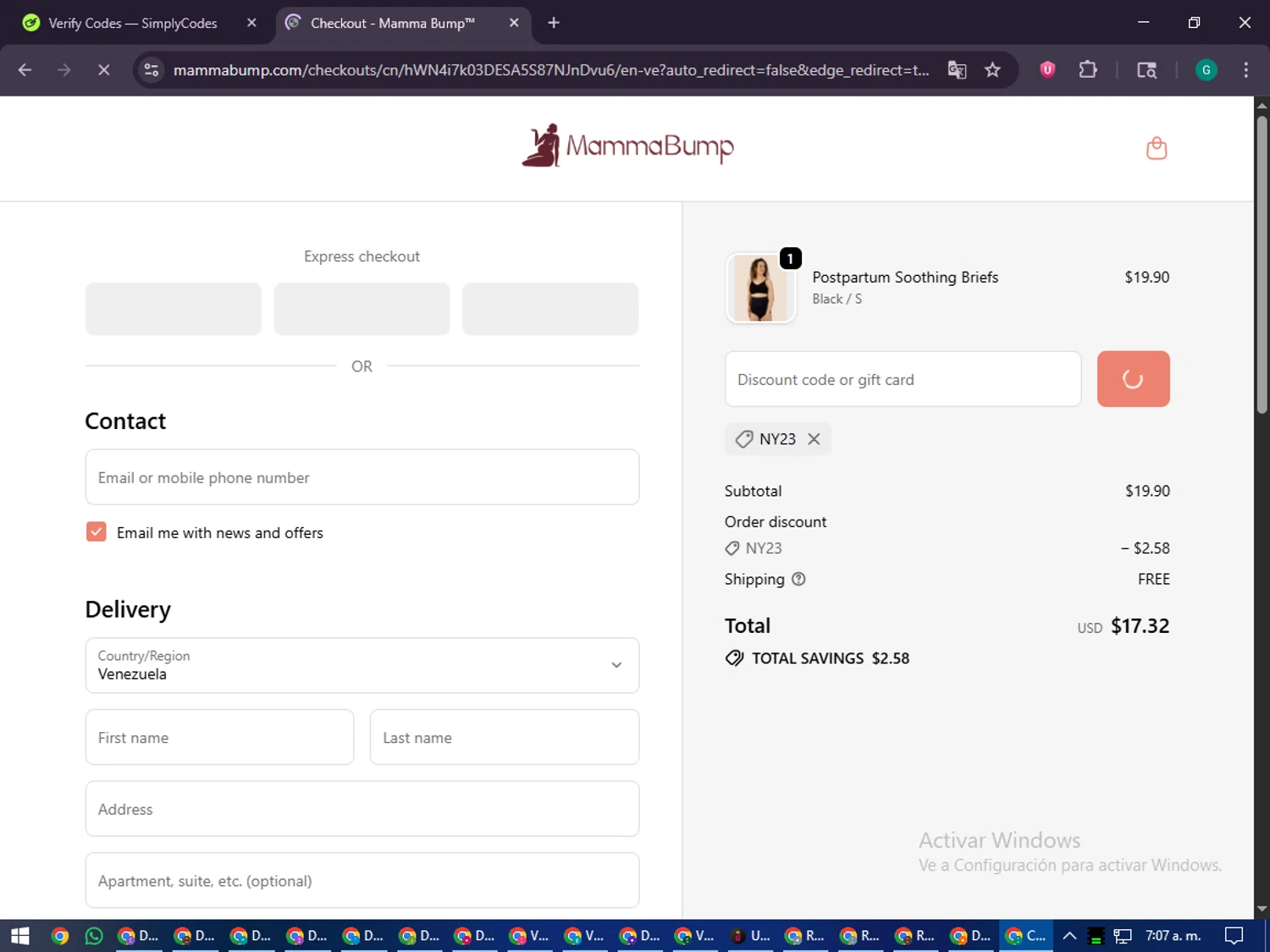The image size is (1270, 952).
Task: Click the Apartment, suite, etc. field
Action: 362,880
